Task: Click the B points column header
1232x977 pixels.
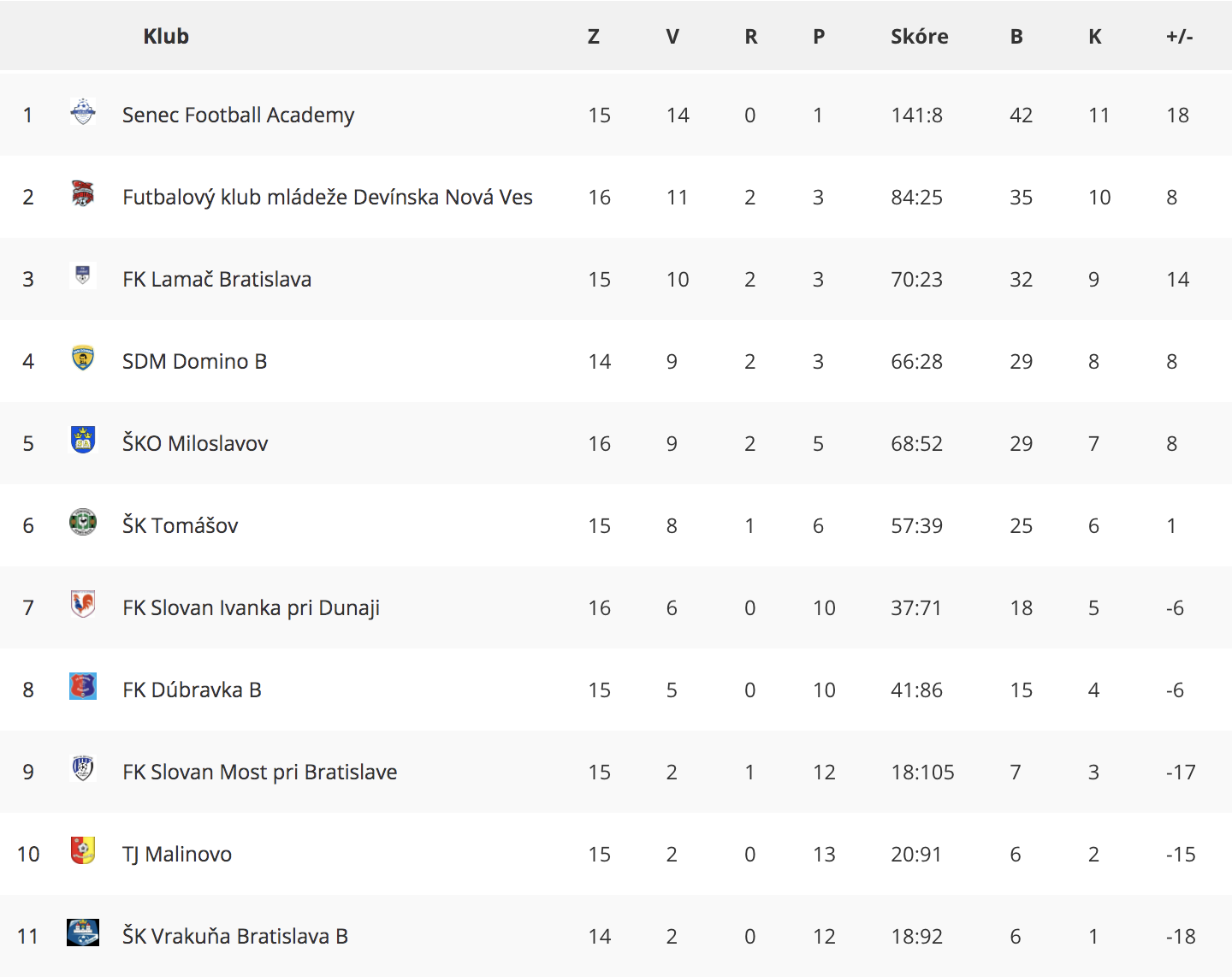Action: pos(1016,36)
